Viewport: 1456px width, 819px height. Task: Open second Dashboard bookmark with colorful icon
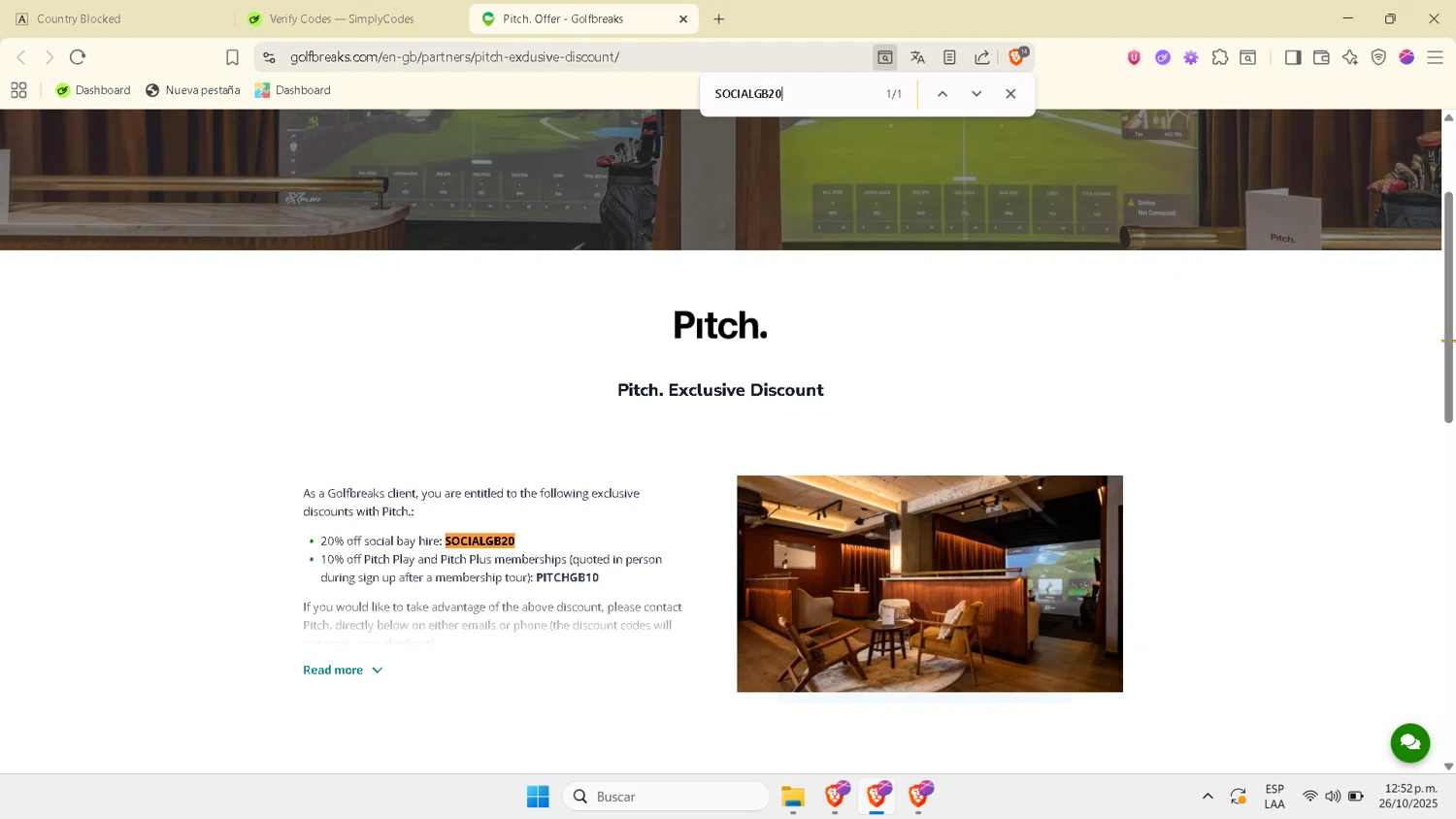[x=293, y=90]
